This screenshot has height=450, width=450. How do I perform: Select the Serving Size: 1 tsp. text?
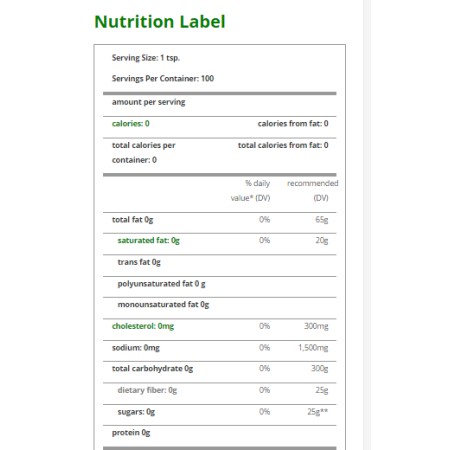click(x=146, y=58)
